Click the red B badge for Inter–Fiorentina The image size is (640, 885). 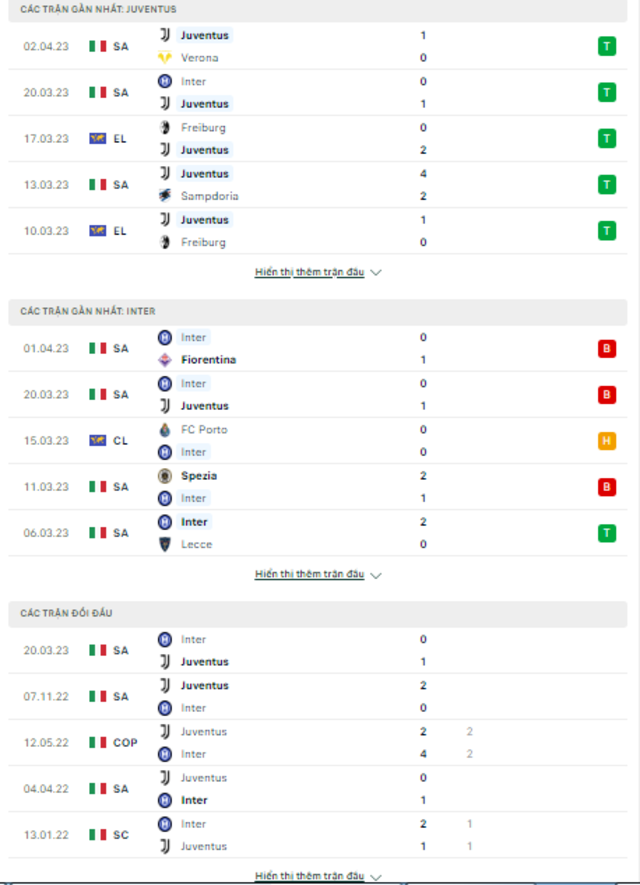click(x=607, y=348)
